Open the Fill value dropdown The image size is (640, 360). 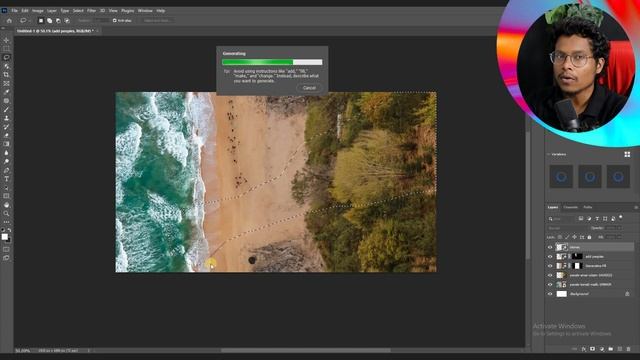(619, 237)
